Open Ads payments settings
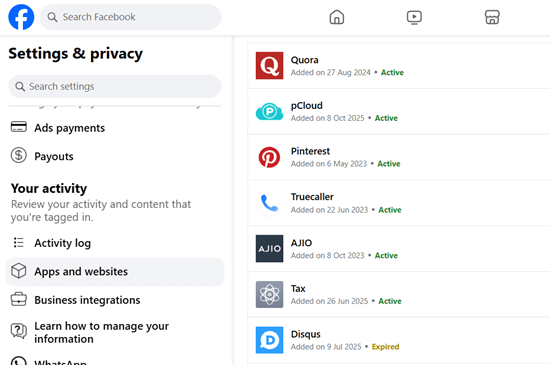 [x=115, y=128]
